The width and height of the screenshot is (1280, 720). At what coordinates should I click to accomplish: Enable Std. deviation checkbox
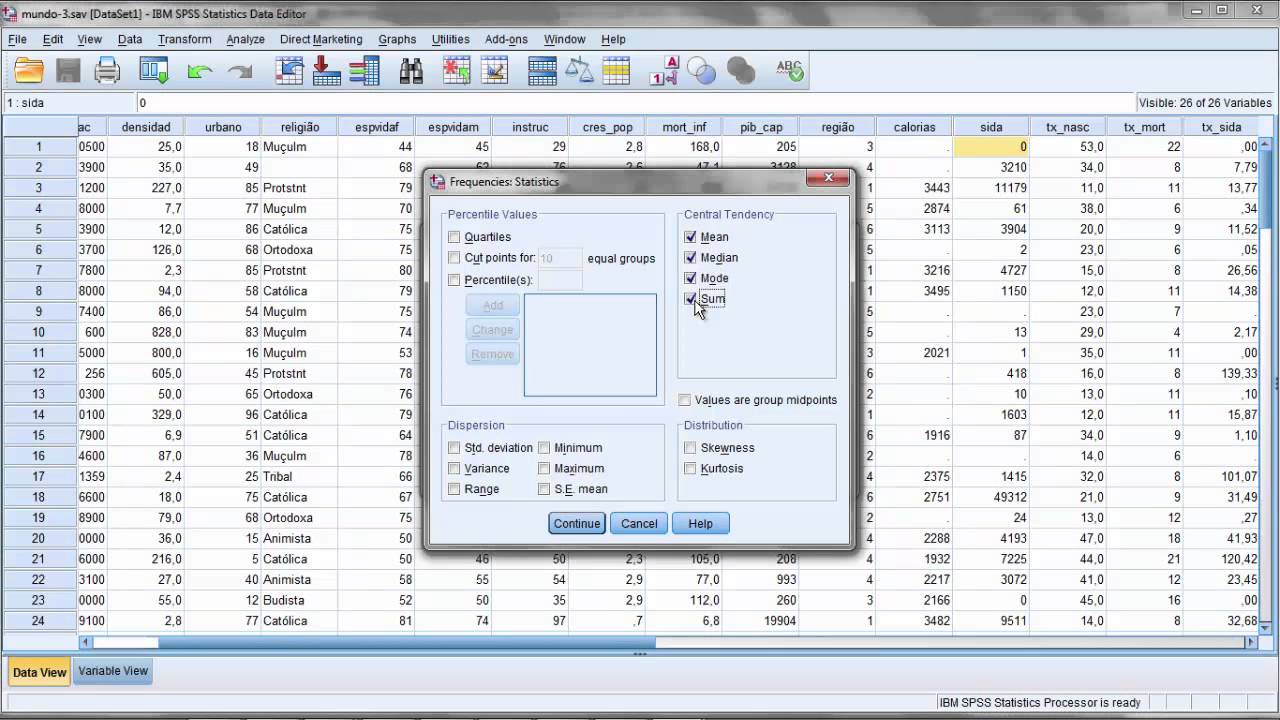(x=454, y=448)
